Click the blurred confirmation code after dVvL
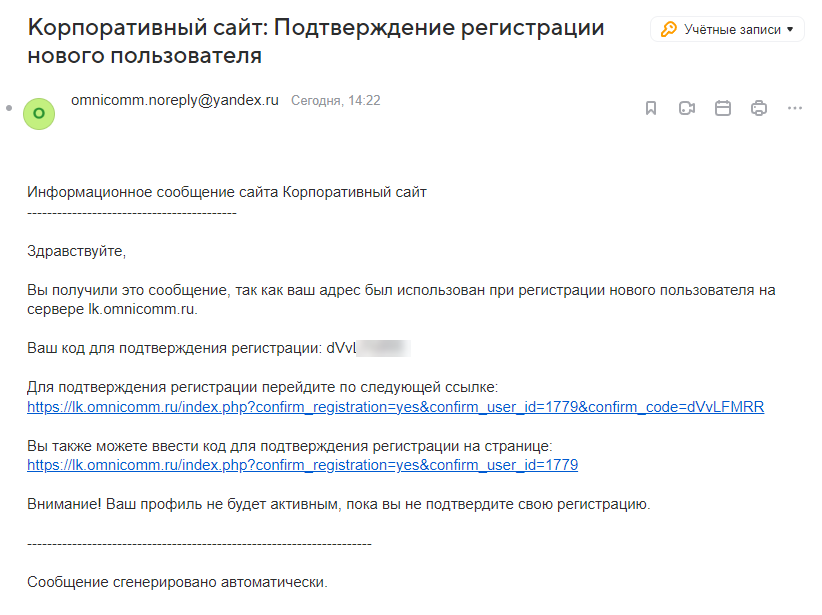This screenshot has width=822, height=615. point(383,348)
